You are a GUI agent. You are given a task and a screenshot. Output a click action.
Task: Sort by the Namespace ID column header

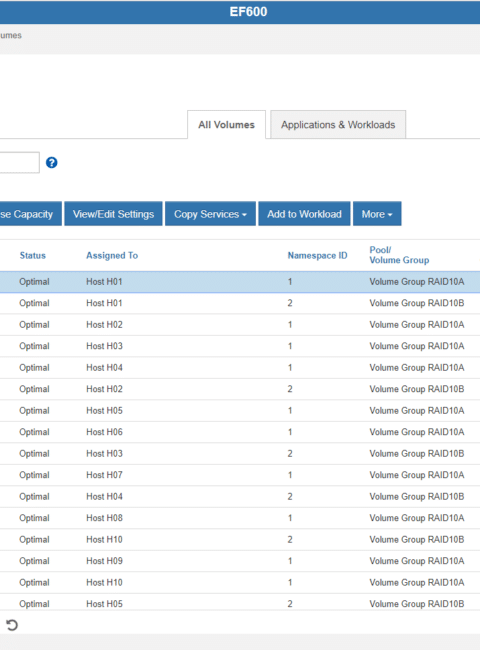[x=318, y=255]
